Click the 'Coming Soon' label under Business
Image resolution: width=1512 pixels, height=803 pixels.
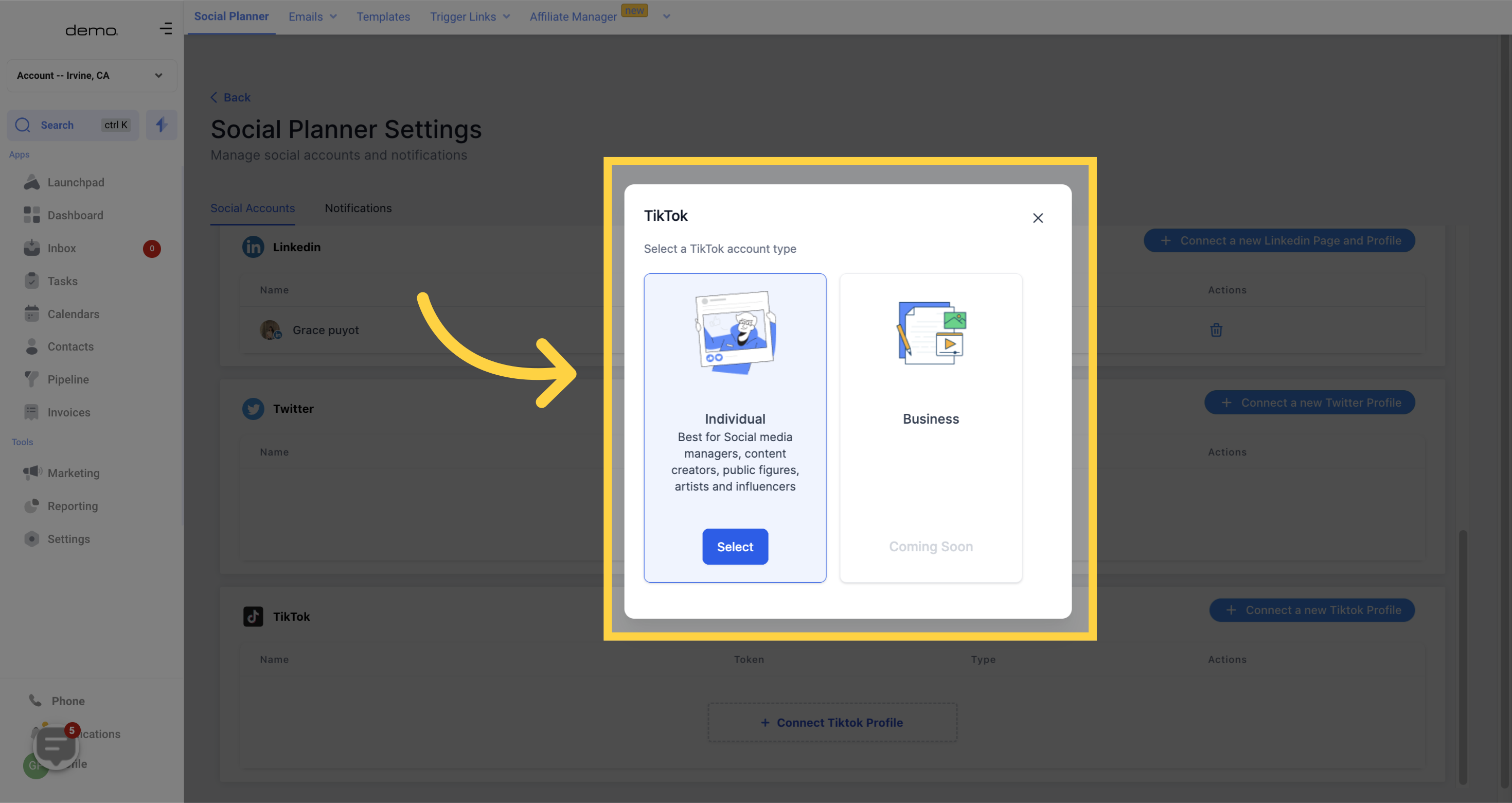coord(931,546)
